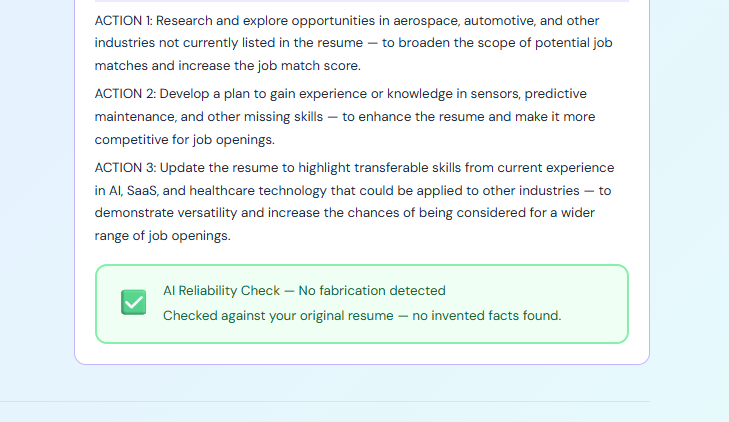Image resolution: width=729 pixels, height=422 pixels.
Task: Click 'job match score' phrase in Action 1
Action: [311, 66]
